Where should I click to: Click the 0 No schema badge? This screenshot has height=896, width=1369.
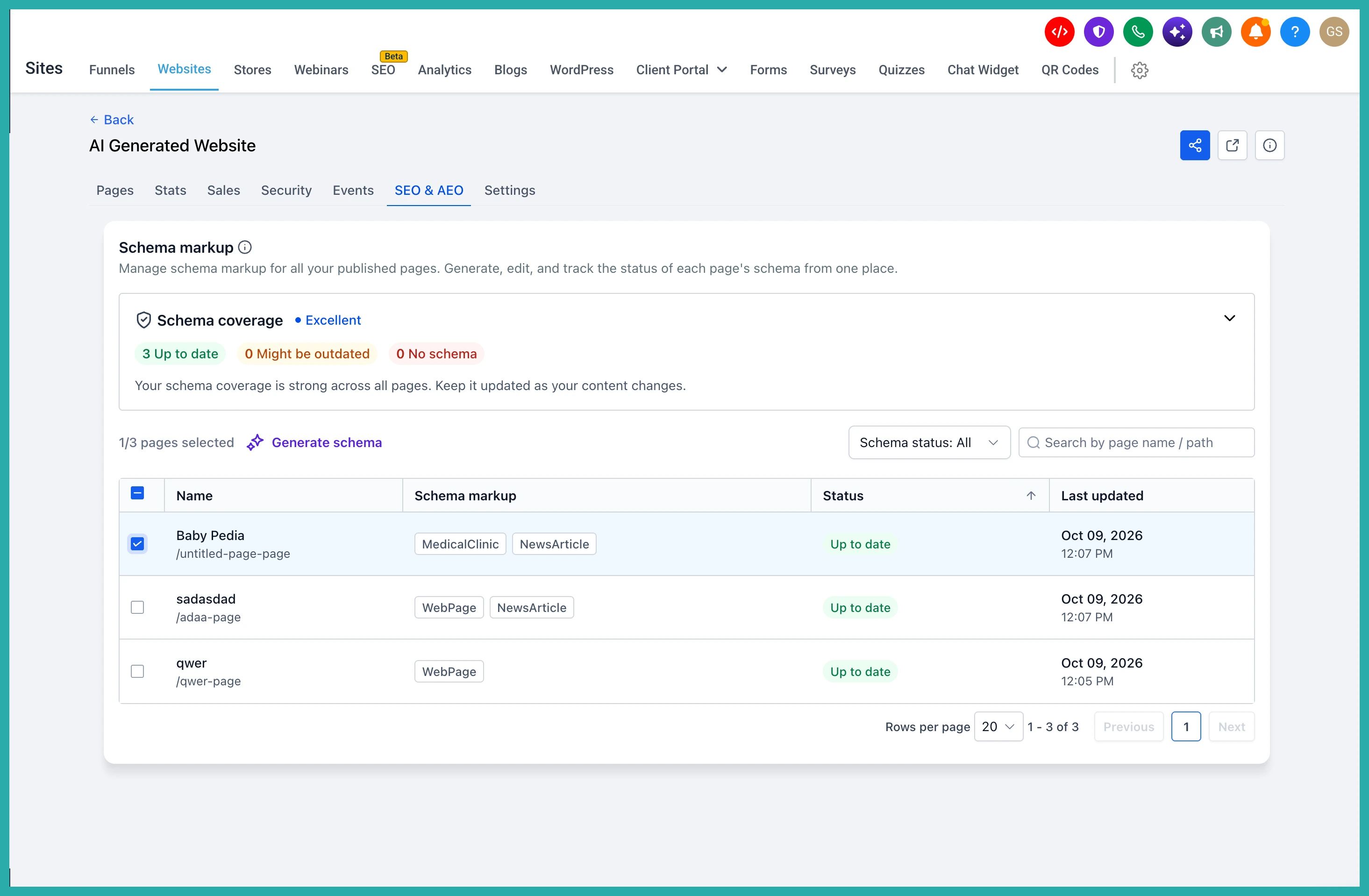coord(436,353)
